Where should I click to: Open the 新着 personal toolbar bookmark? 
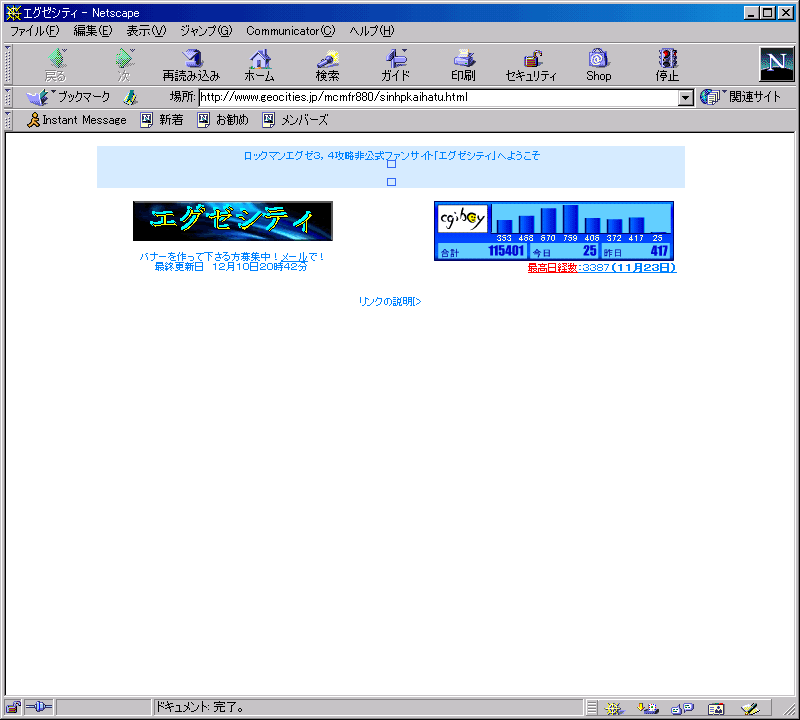tap(162, 120)
